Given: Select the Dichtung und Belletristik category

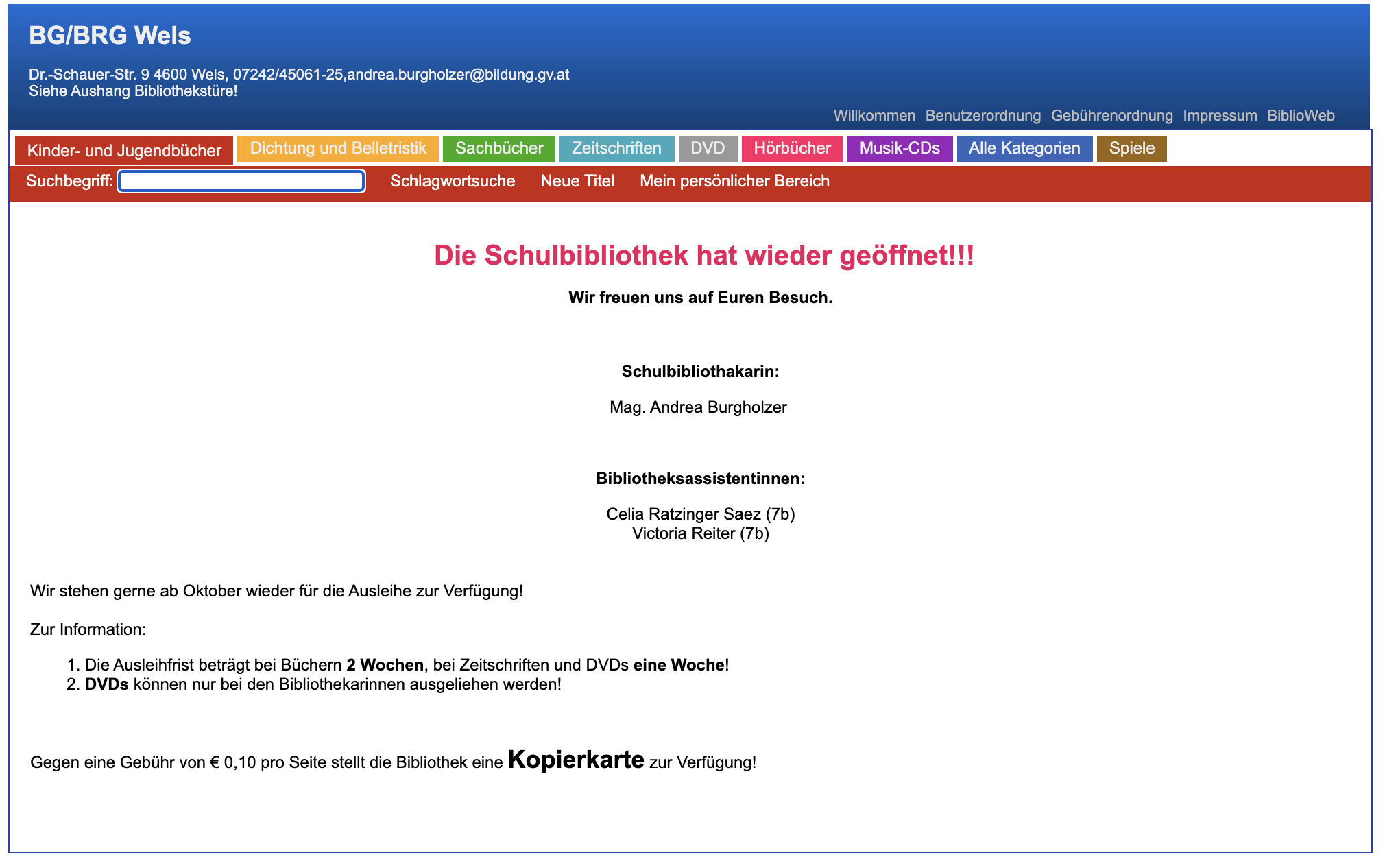Looking at the screenshot, I should pyautogui.click(x=338, y=148).
